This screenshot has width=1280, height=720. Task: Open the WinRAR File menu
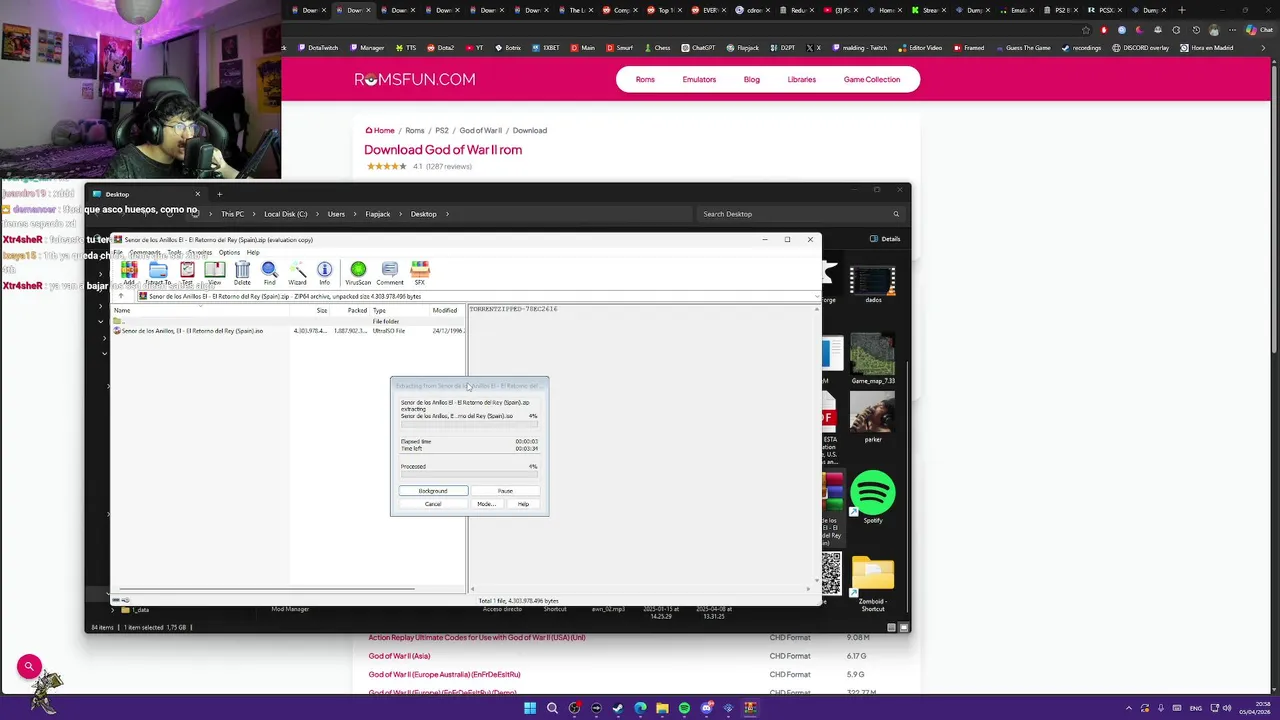click(x=117, y=252)
